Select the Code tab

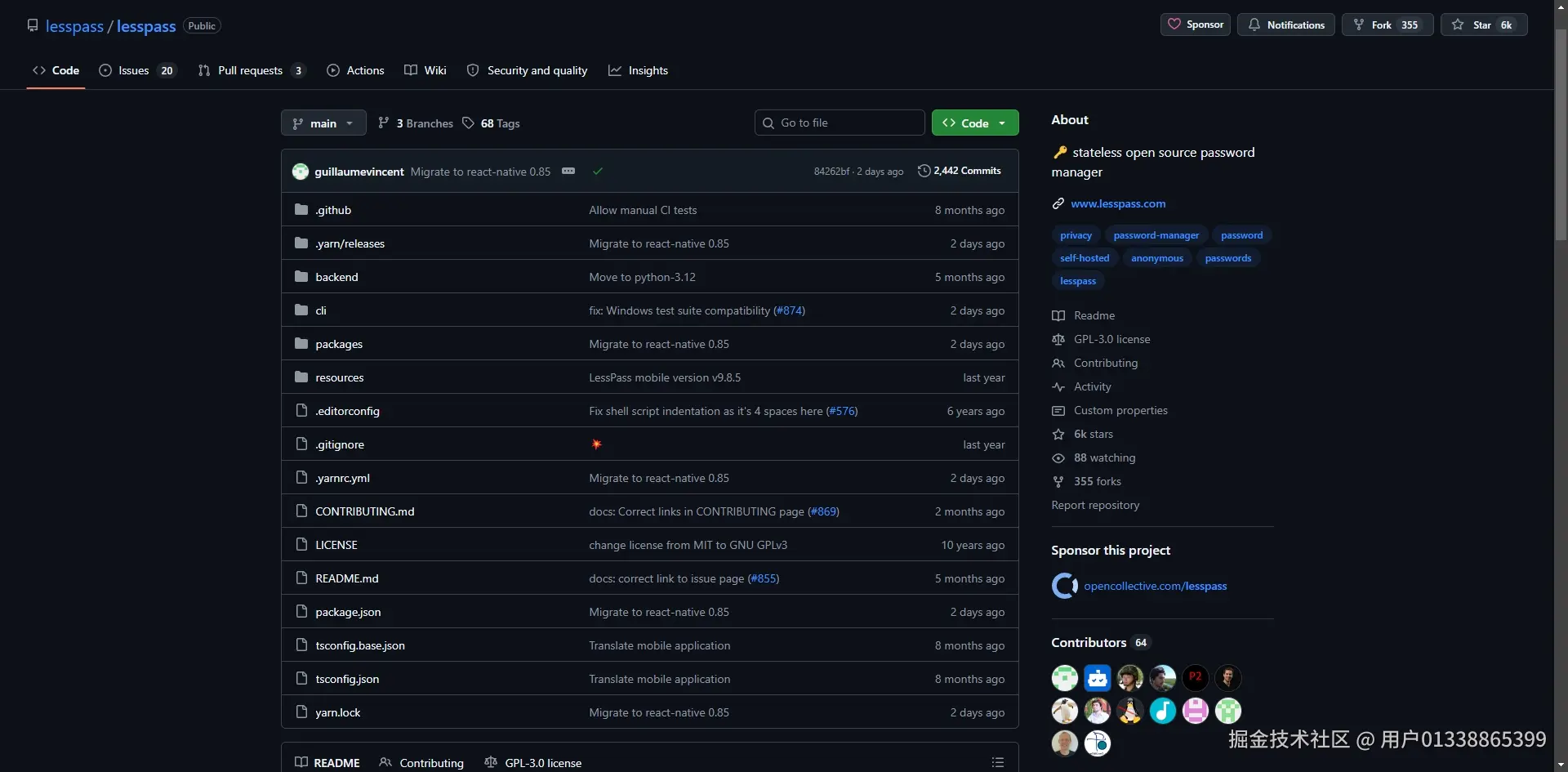(x=56, y=70)
